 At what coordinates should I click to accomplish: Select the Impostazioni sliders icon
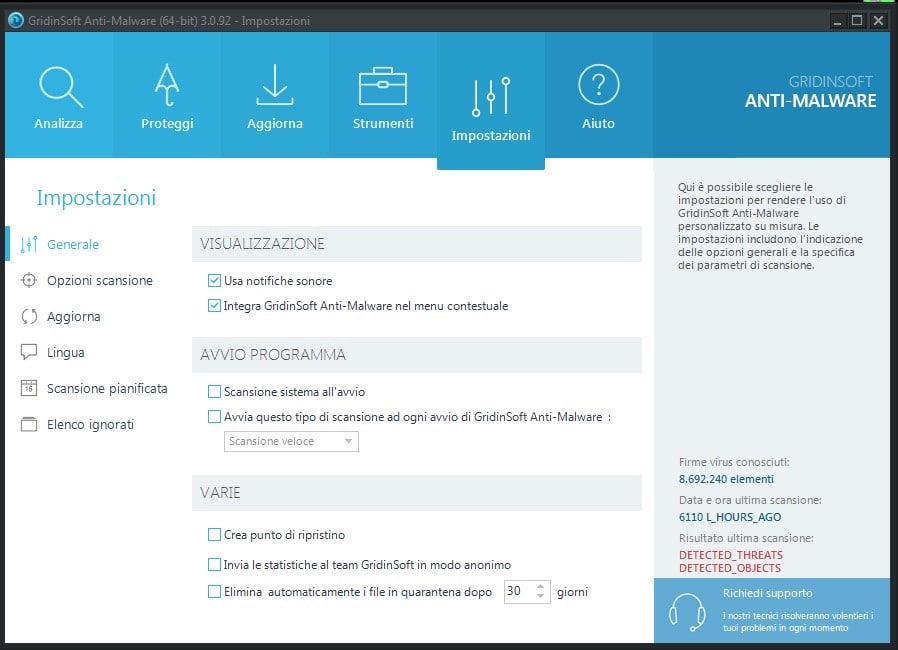tap(491, 97)
